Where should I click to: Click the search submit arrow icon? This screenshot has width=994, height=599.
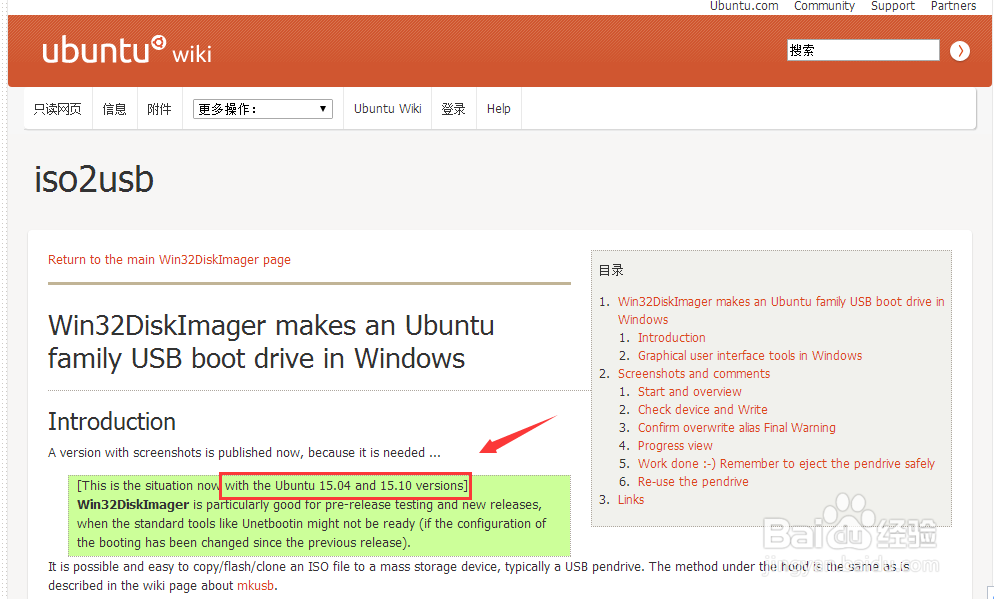tap(960, 51)
